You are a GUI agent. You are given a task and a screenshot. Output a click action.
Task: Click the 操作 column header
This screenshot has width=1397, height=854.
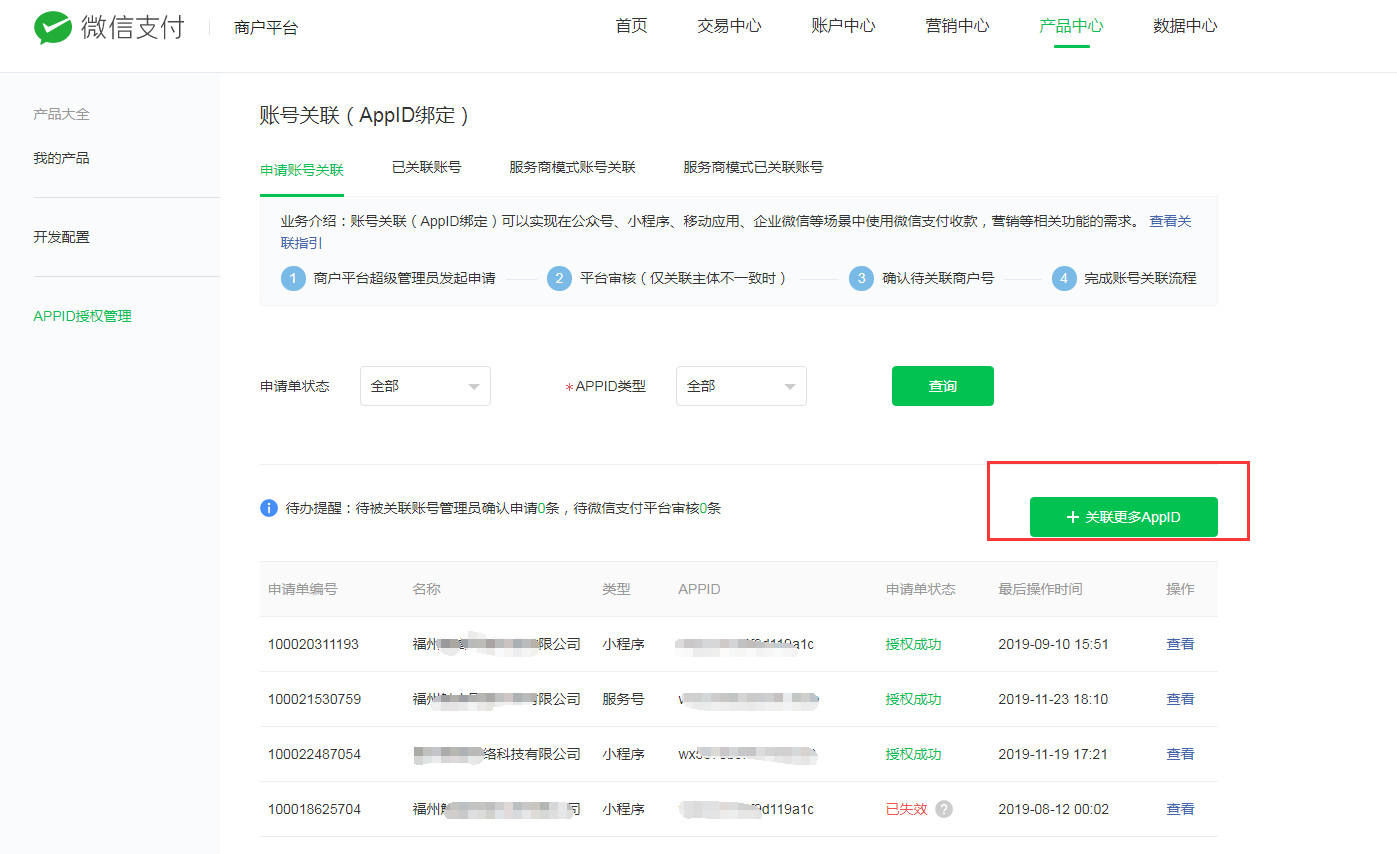(1180, 589)
